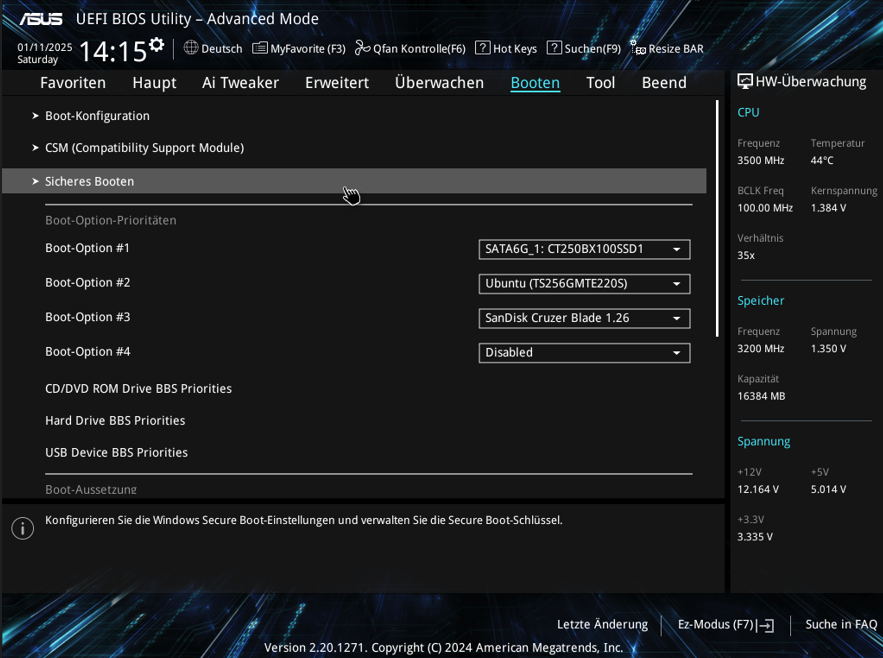Switch to the Haupt tab
Screen dimensions: 883x658
[x=154, y=83]
